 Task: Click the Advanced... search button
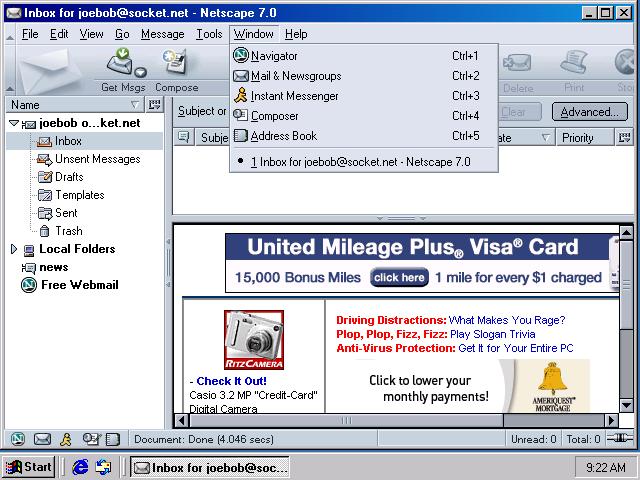[x=589, y=112]
